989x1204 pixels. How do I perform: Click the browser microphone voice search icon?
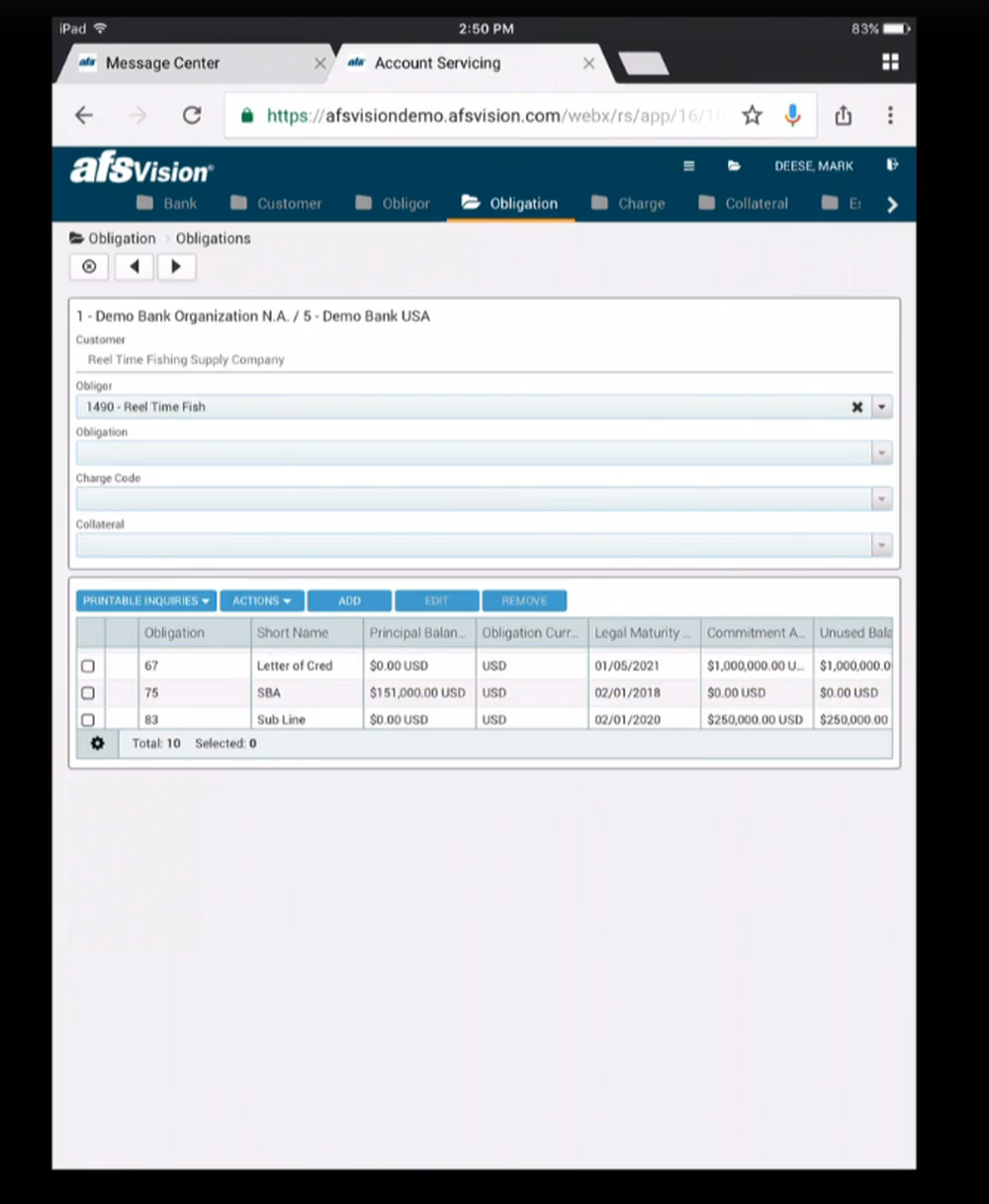click(x=792, y=116)
